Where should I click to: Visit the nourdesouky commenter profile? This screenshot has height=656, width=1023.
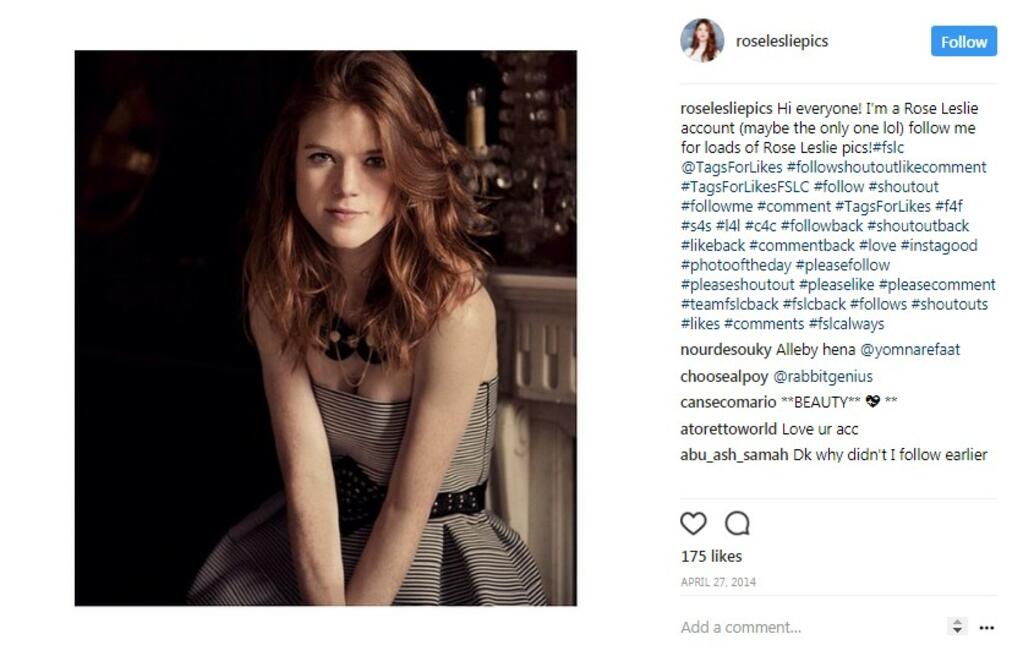coord(725,350)
